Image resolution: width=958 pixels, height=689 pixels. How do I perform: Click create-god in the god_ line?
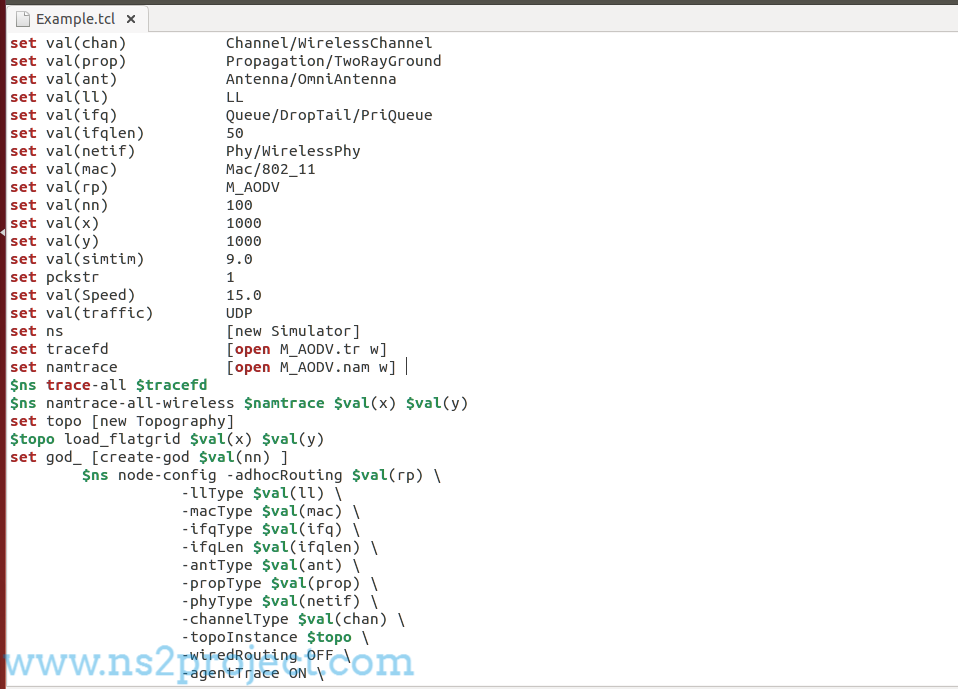(144, 457)
